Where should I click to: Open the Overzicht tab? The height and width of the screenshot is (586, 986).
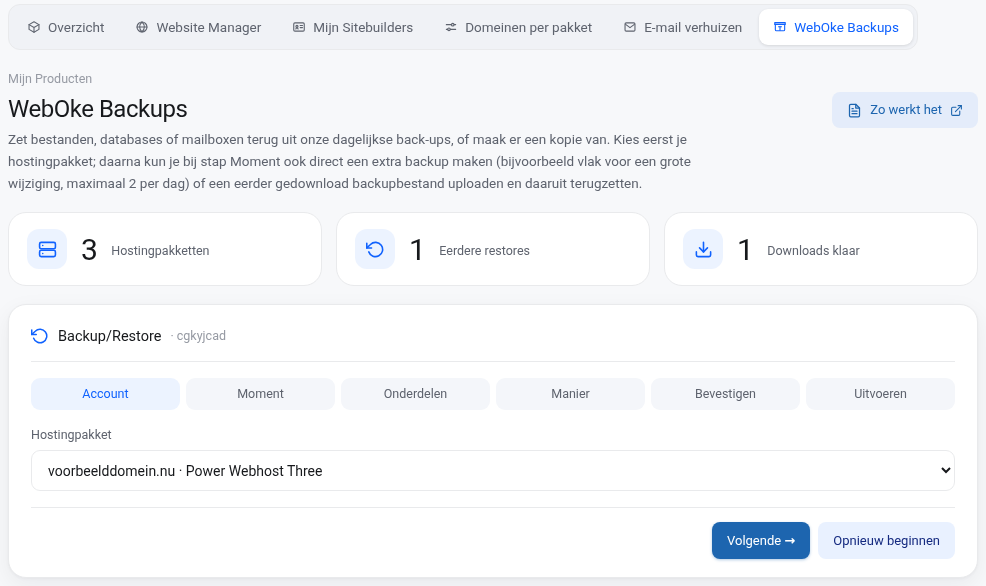(66, 28)
